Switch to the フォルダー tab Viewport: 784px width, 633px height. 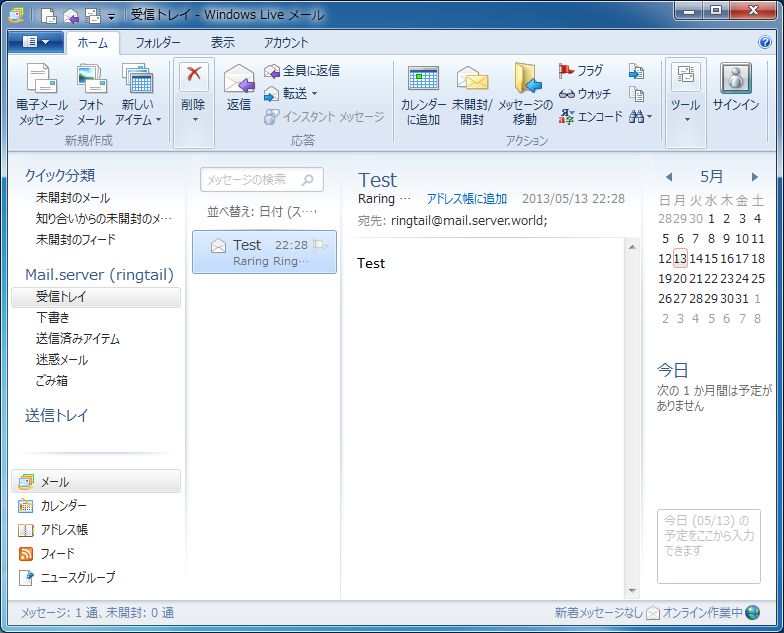click(x=158, y=43)
